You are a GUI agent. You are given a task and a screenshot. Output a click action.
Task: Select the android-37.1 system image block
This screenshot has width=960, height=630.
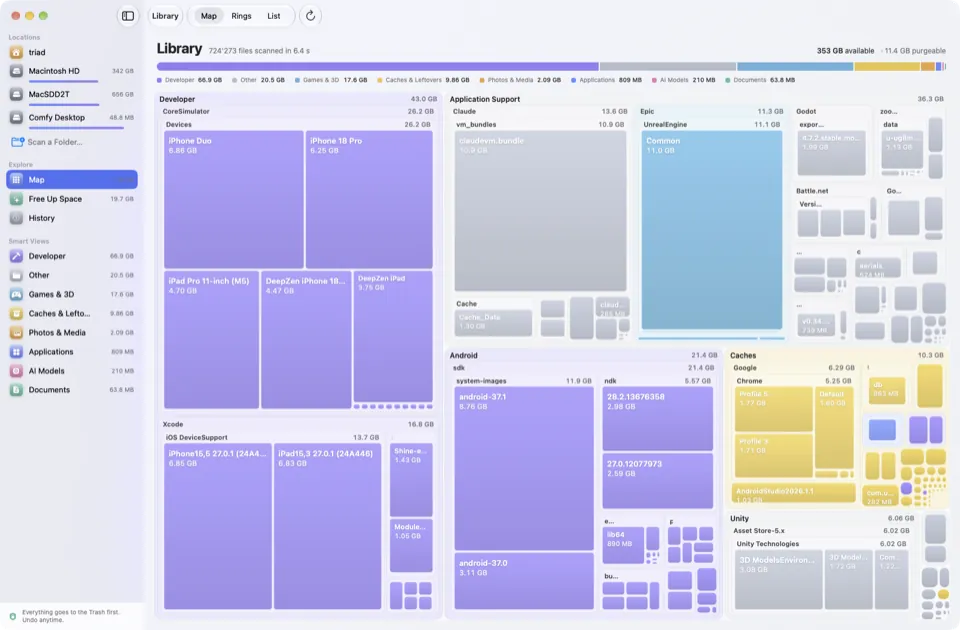point(524,468)
